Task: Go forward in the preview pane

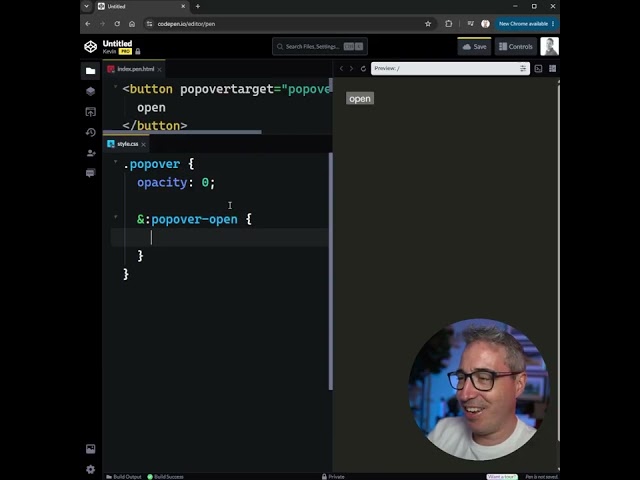Action: (351, 69)
